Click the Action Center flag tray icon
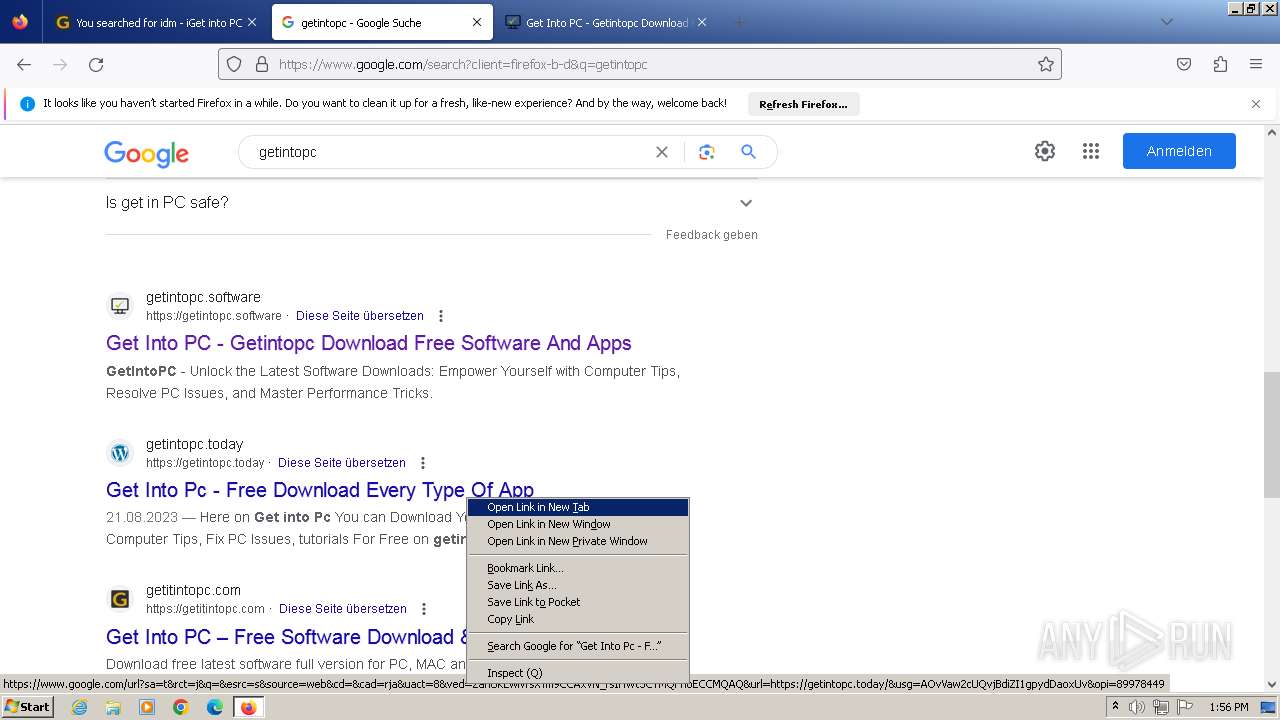Image resolution: width=1280 pixels, height=720 pixels. pyautogui.click(x=1185, y=707)
